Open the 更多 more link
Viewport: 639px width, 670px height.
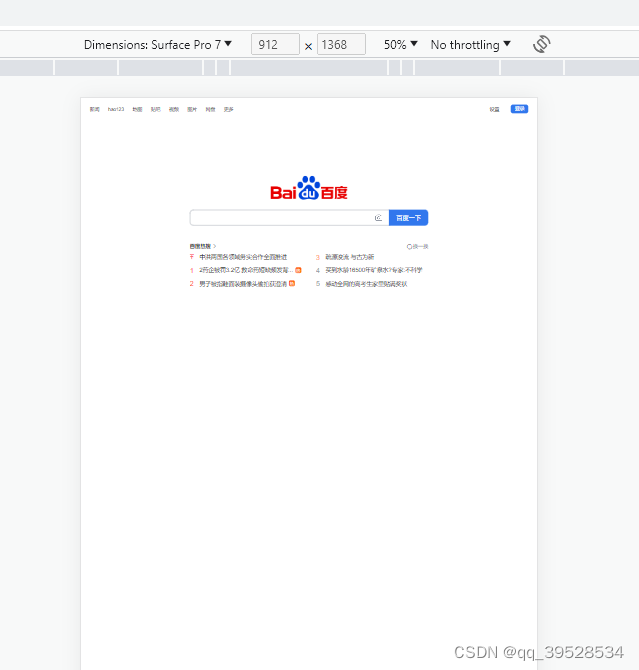coord(229,109)
